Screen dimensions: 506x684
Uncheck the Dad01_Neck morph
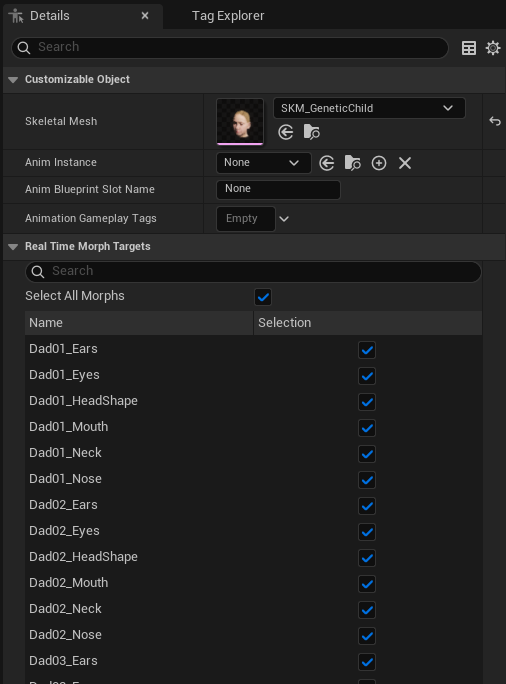pyautogui.click(x=367, y=454)
